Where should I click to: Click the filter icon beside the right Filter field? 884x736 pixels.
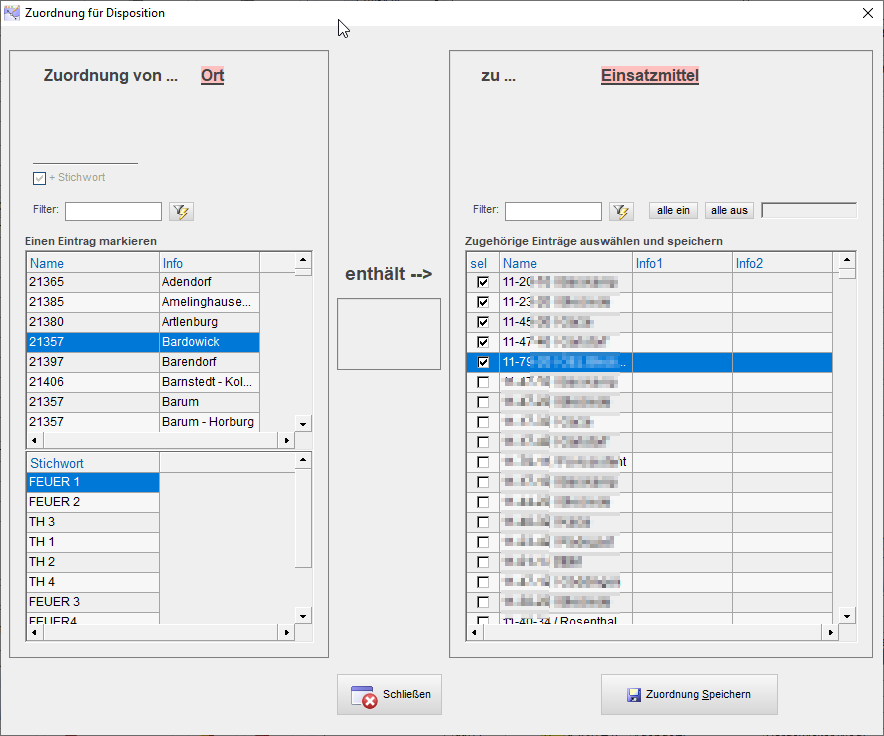621,211
